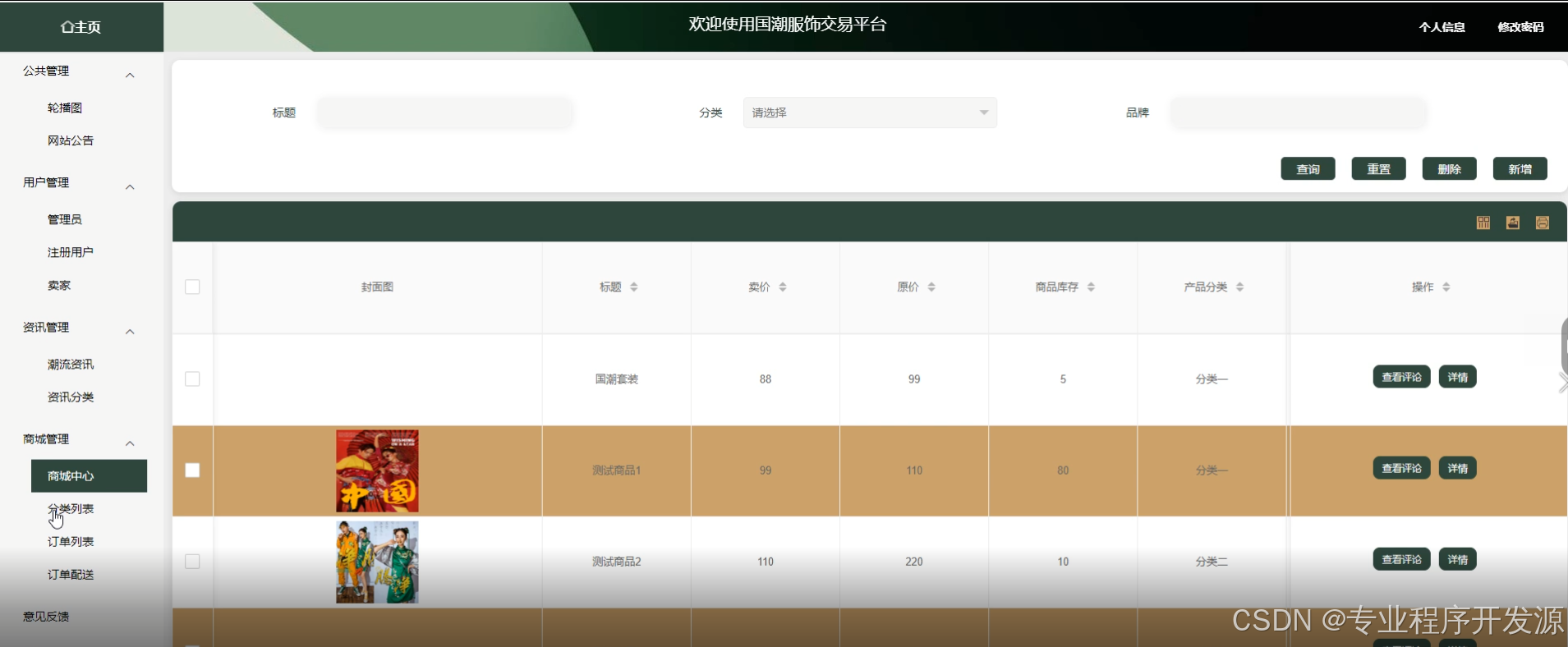Sort by 操作 column arrows
Image resolution: width=1568 pixels, height=647 pixels.
(1446, 287)
